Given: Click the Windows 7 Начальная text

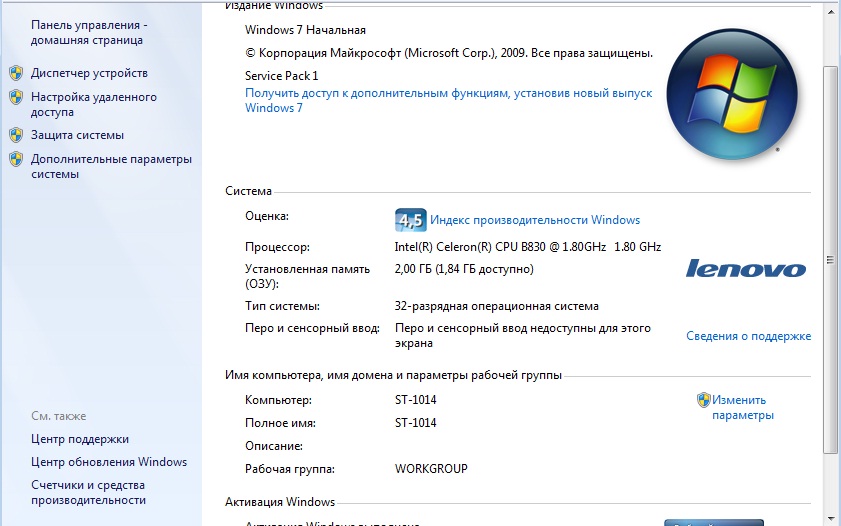Looking at the screenshot, I should pos(305,30).
